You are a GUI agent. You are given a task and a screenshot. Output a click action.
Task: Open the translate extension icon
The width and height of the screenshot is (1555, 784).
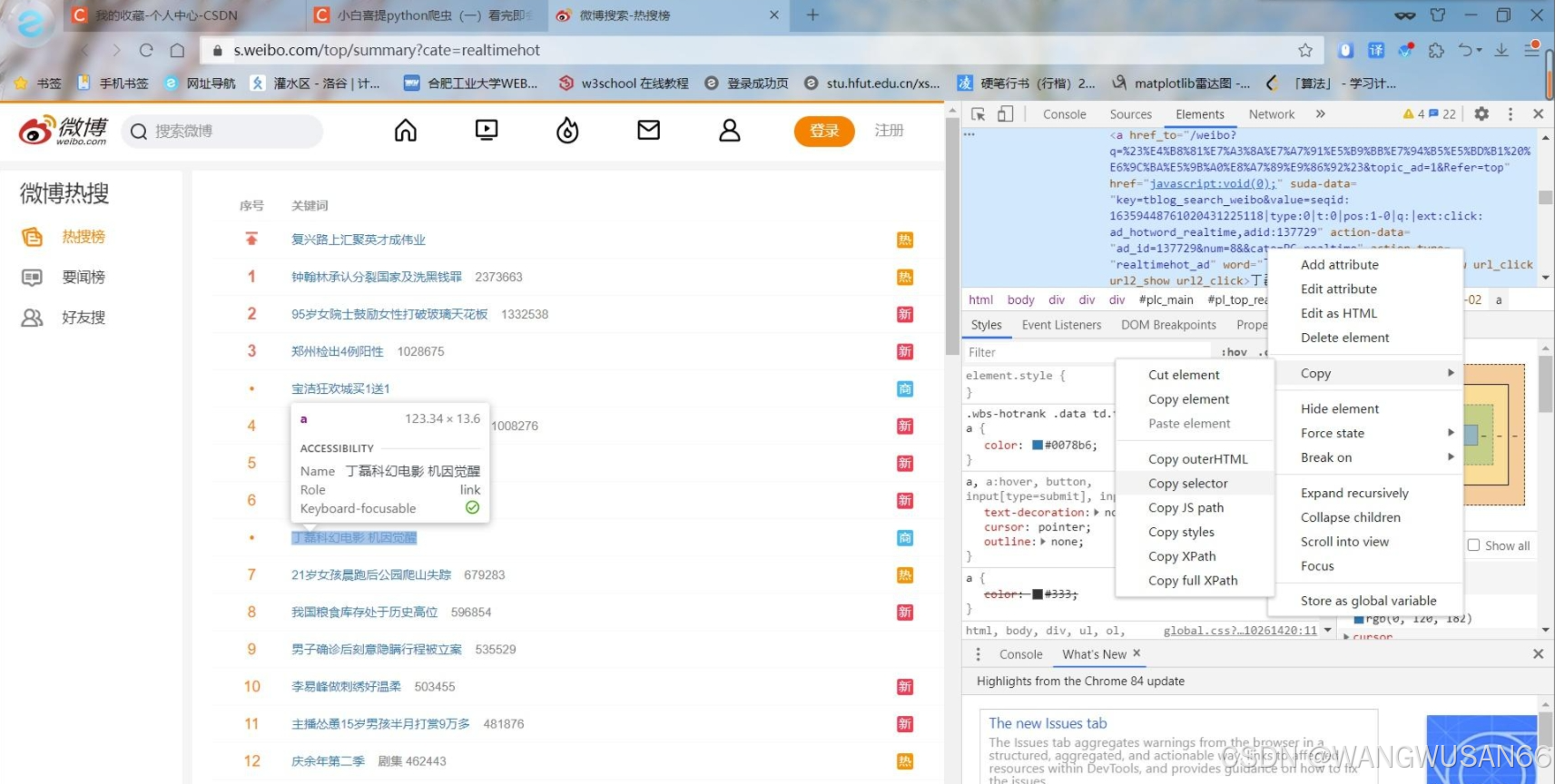tap(1376, 51)
